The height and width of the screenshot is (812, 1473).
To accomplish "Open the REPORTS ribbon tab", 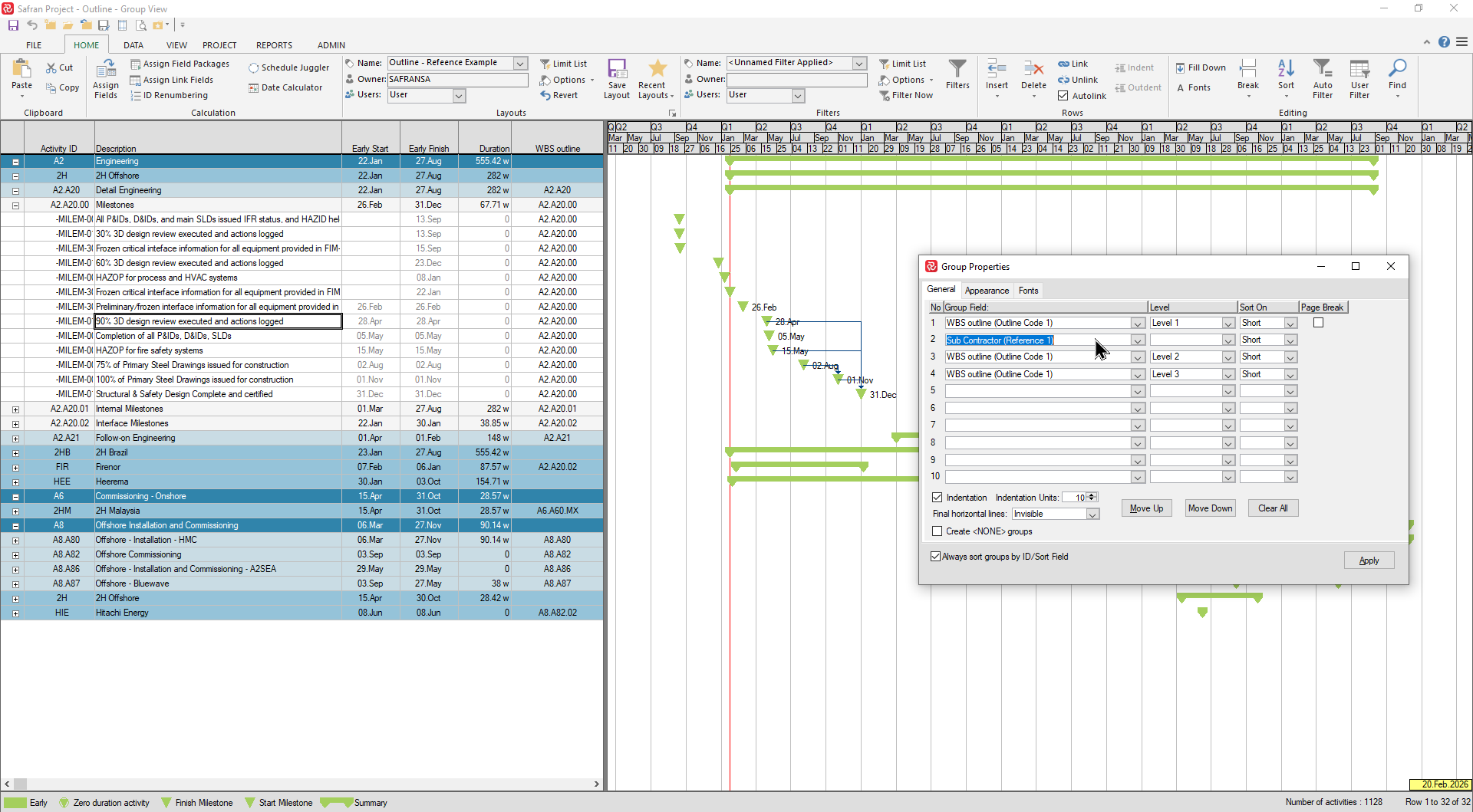I will (274, 45).
